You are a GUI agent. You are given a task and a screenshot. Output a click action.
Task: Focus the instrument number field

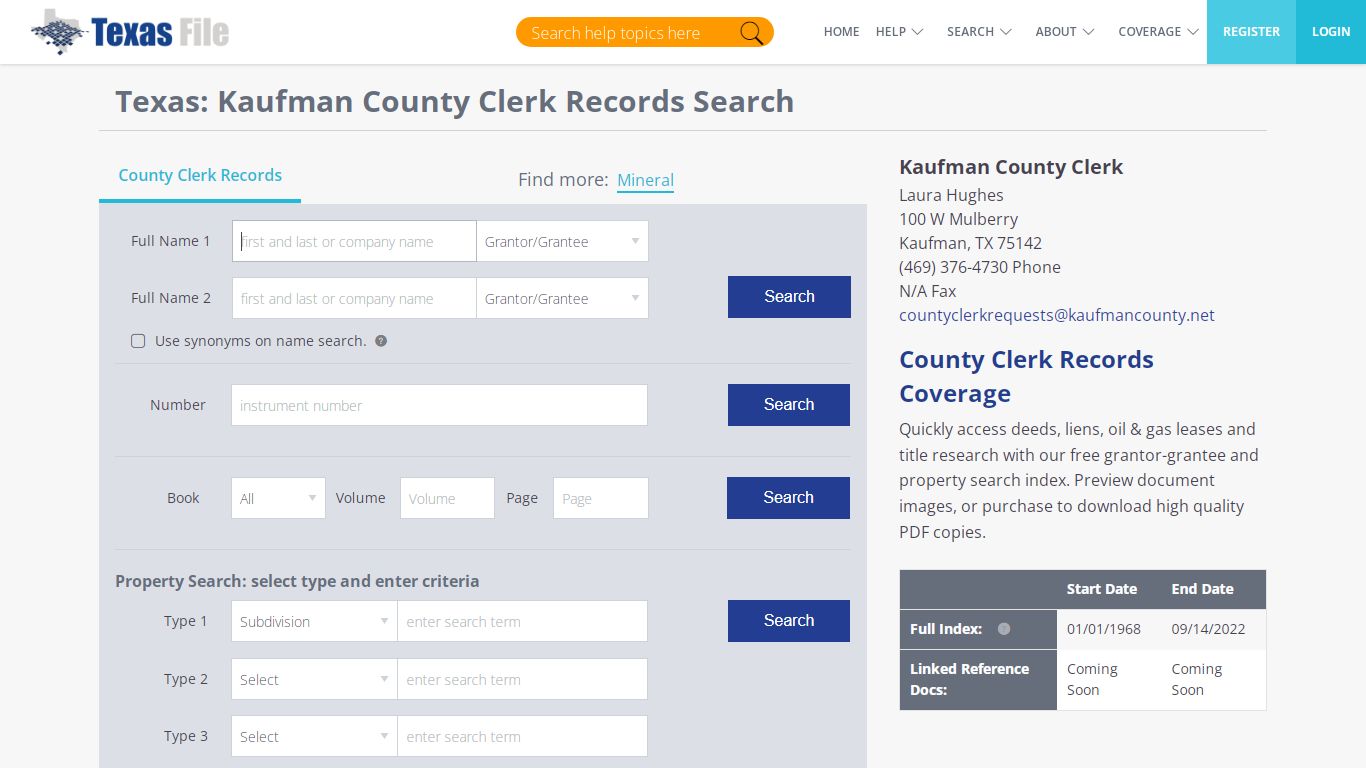(x=439, y=405)
